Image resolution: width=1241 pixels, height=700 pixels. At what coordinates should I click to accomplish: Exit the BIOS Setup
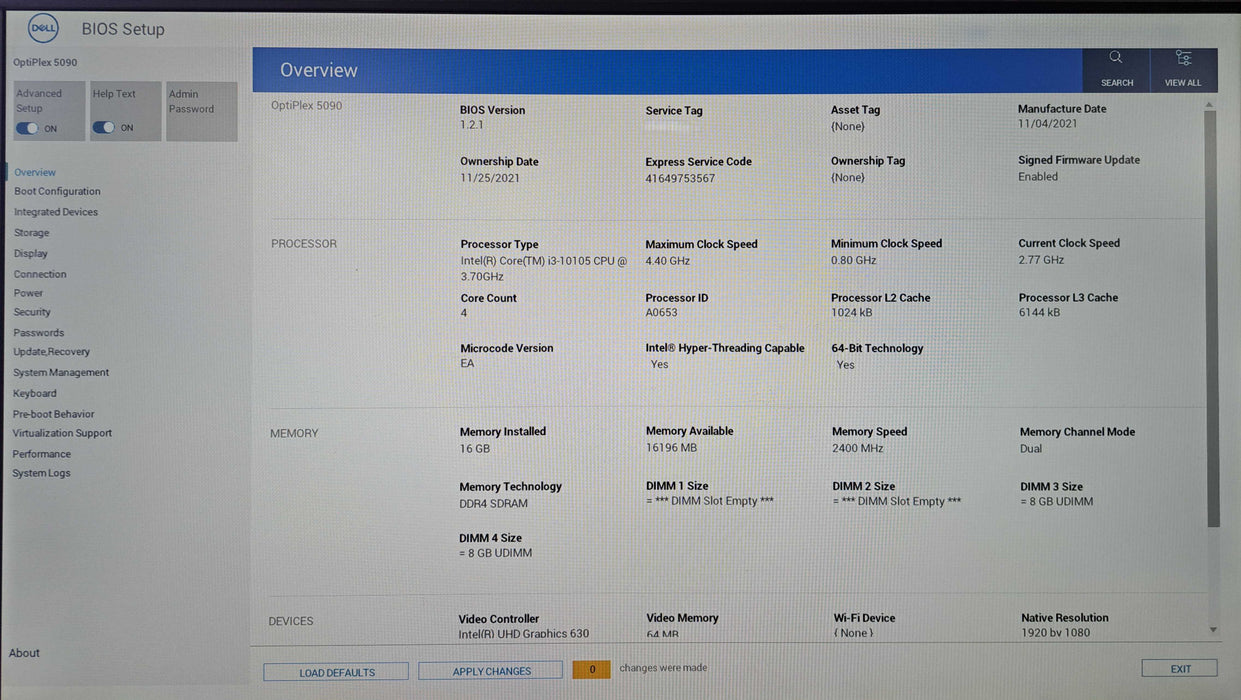click(1179, 668)
